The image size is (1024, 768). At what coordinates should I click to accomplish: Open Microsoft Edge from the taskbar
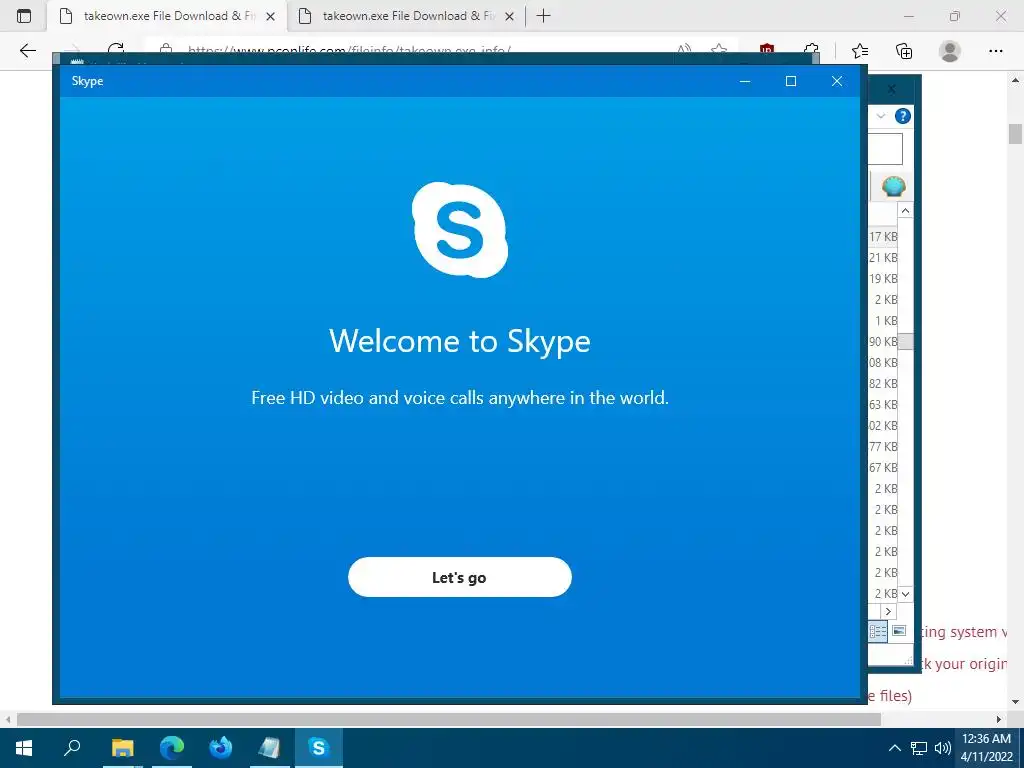click(172, 748)
